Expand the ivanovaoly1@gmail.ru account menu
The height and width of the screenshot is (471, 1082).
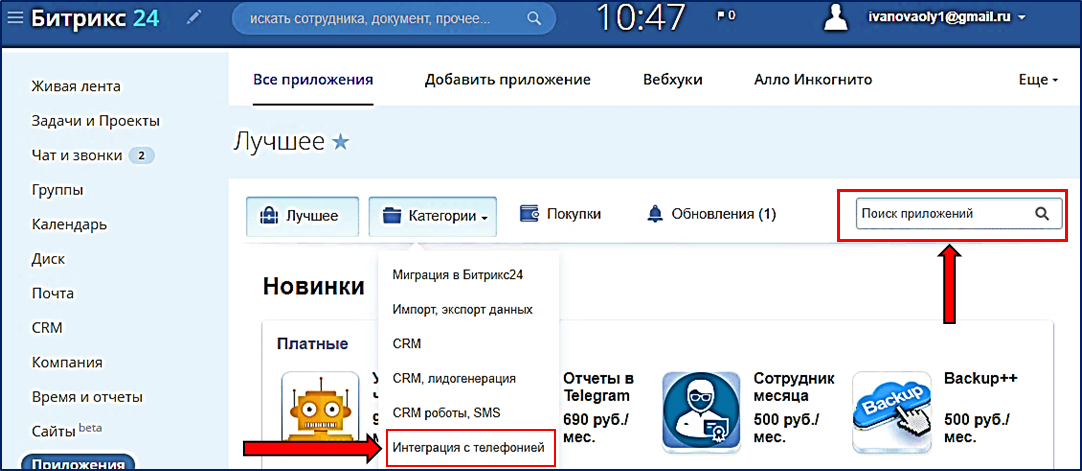947,17
